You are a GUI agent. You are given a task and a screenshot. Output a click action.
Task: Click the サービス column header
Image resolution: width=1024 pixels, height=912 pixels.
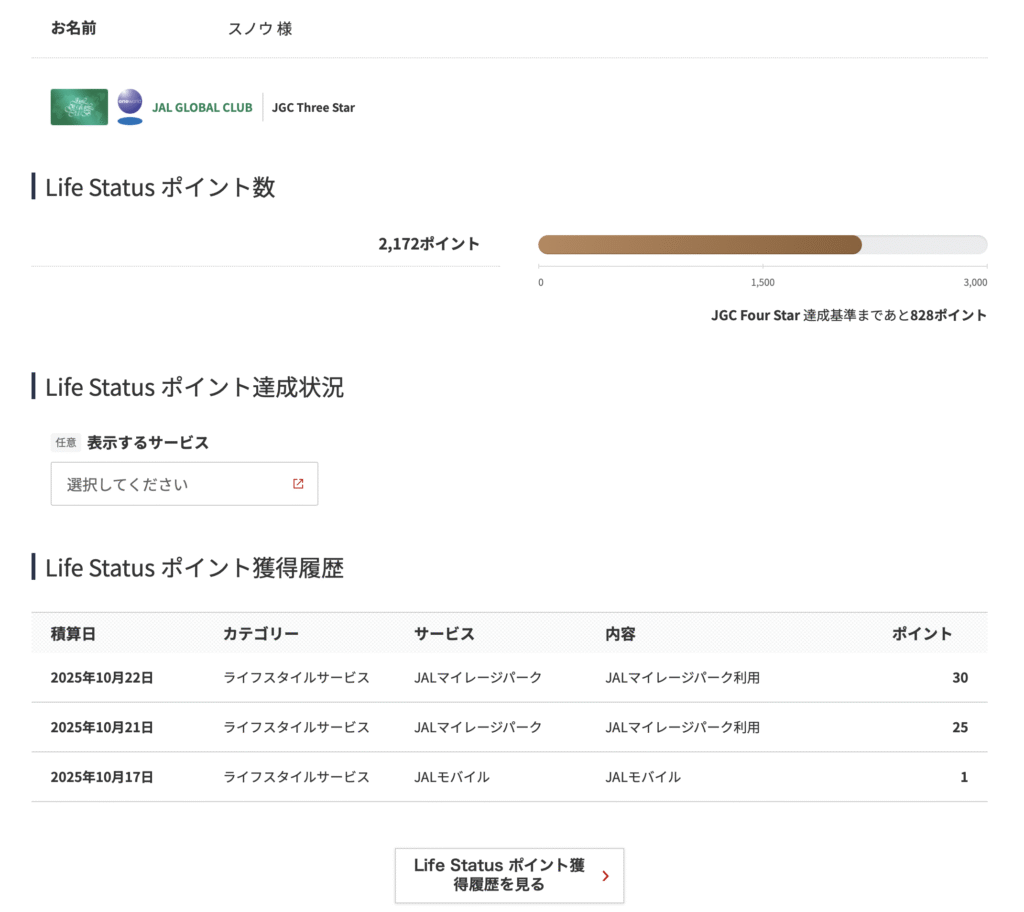pos(444,634)
